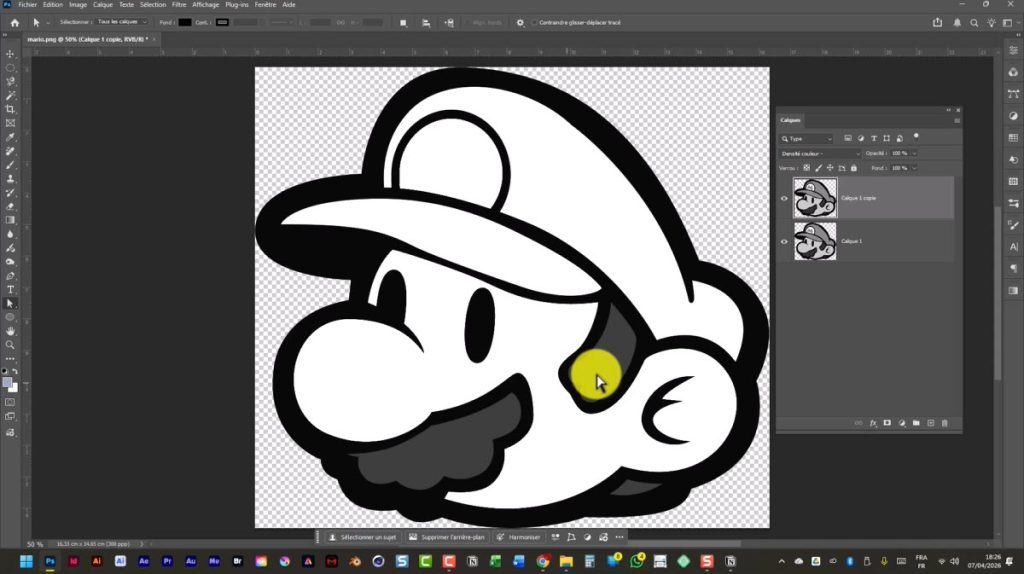Create a new group with folder icon
Image resolution: width=1024 pixels, height=574 pixels.
[916, 423]
